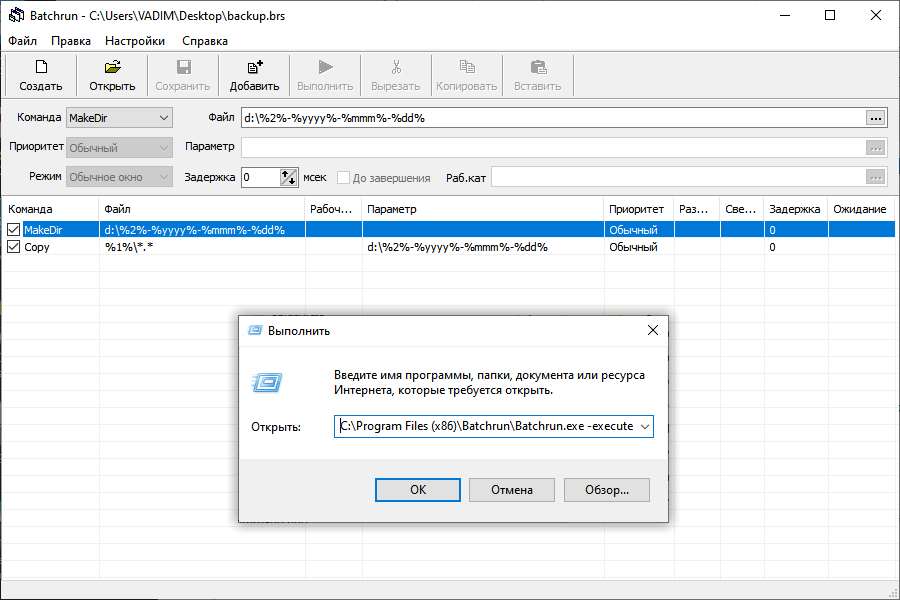Toggle the MakeDir row checkbox

coord(13,230)
